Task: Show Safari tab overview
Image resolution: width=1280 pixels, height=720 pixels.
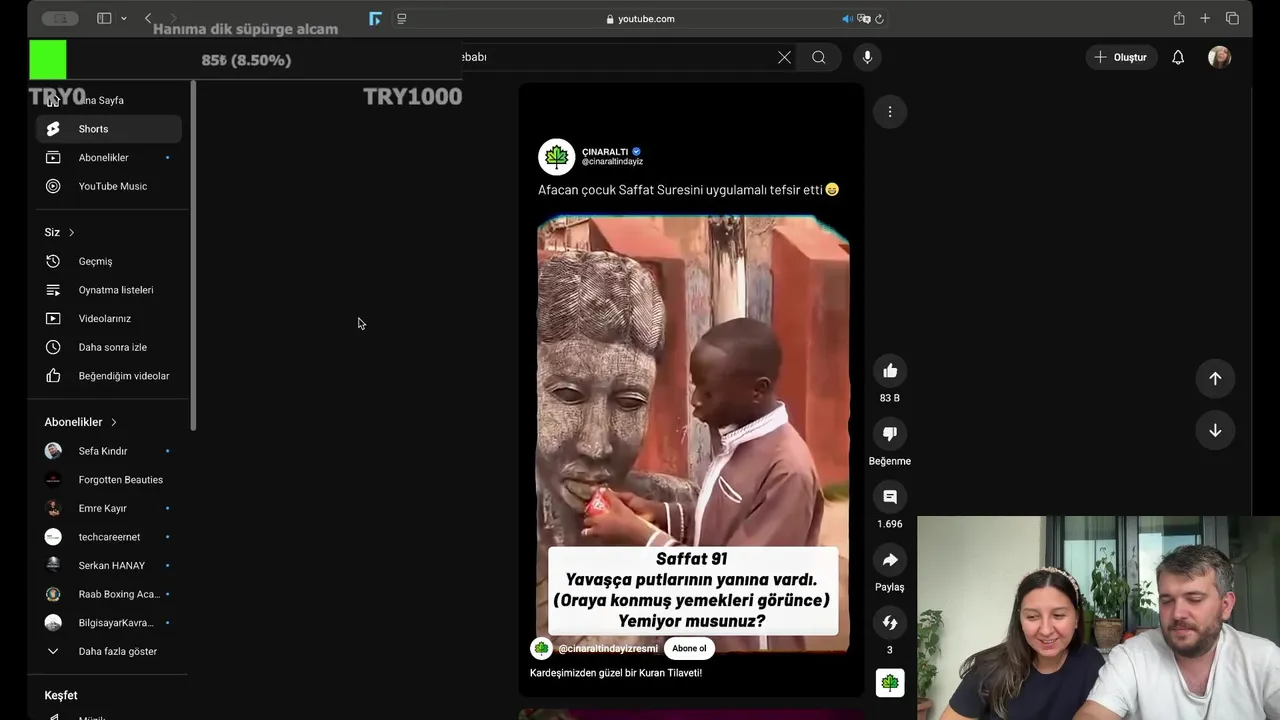Action: tap(1232, 18)
